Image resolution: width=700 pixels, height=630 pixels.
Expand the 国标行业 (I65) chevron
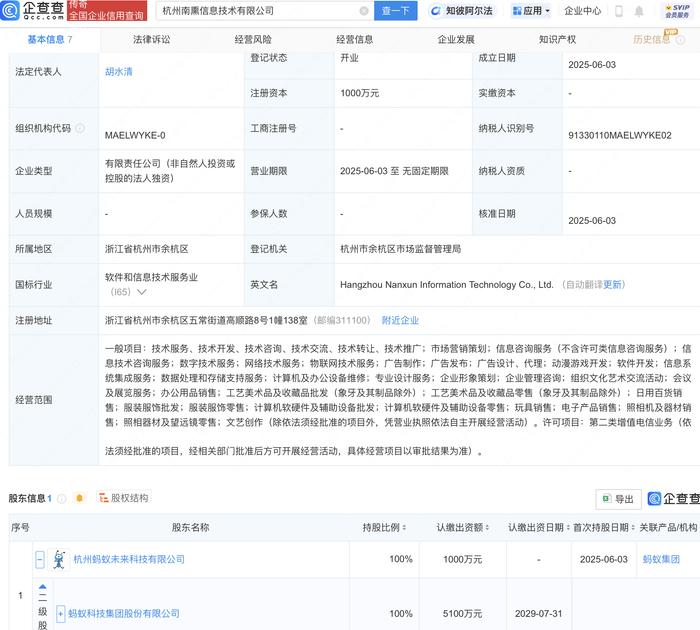[142, 292]
